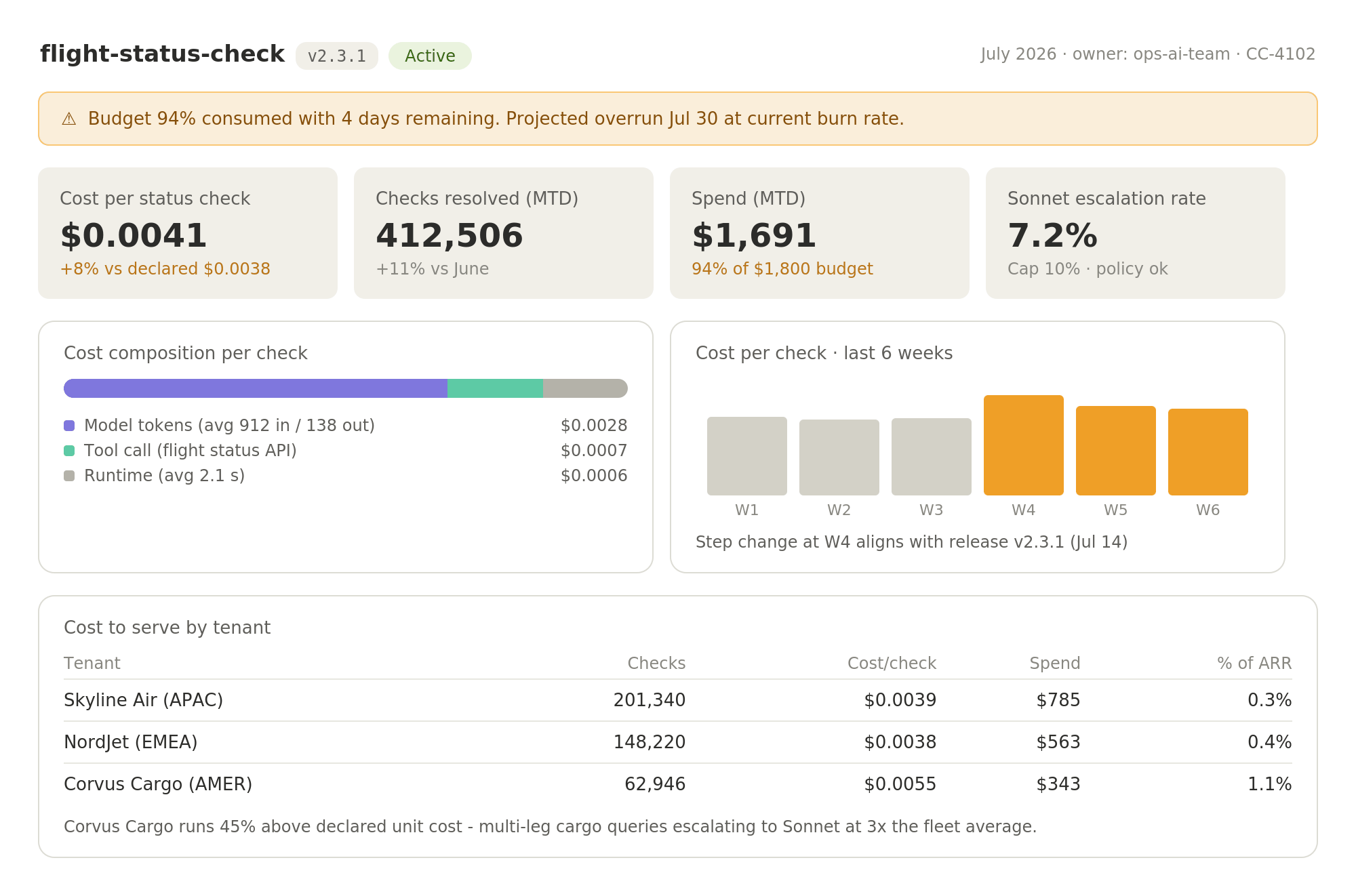
Task: Click the Corvus Cargo 45% above footnote
Action: click(550, 827)
